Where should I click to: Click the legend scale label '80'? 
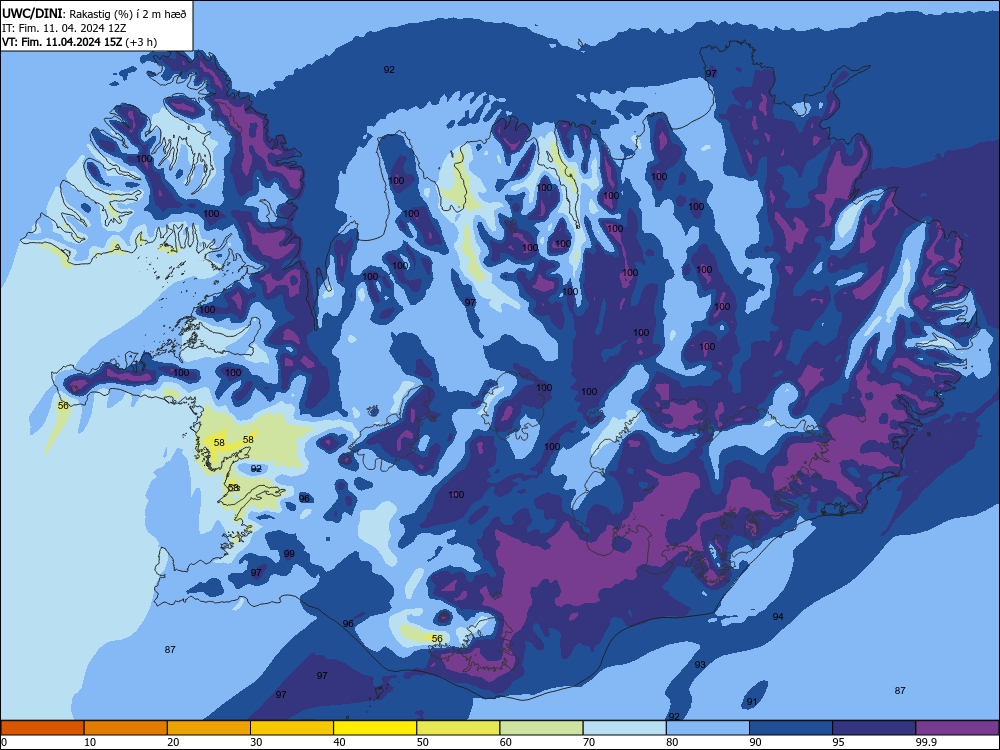coord(672,742)
